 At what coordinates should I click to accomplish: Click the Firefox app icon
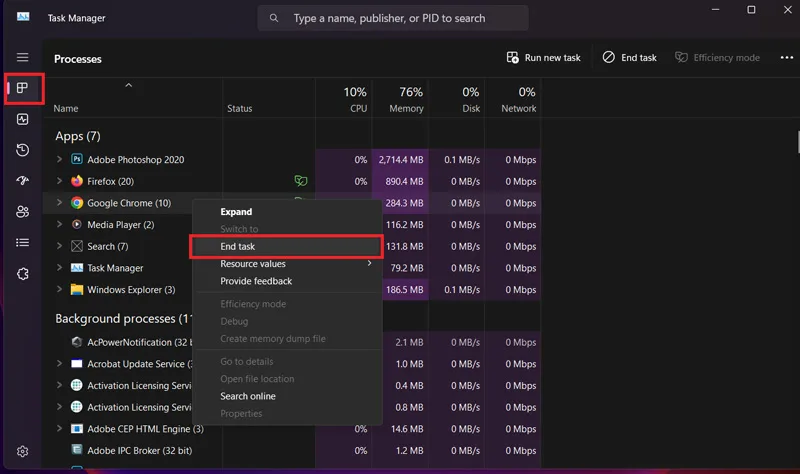pos(77,181)
